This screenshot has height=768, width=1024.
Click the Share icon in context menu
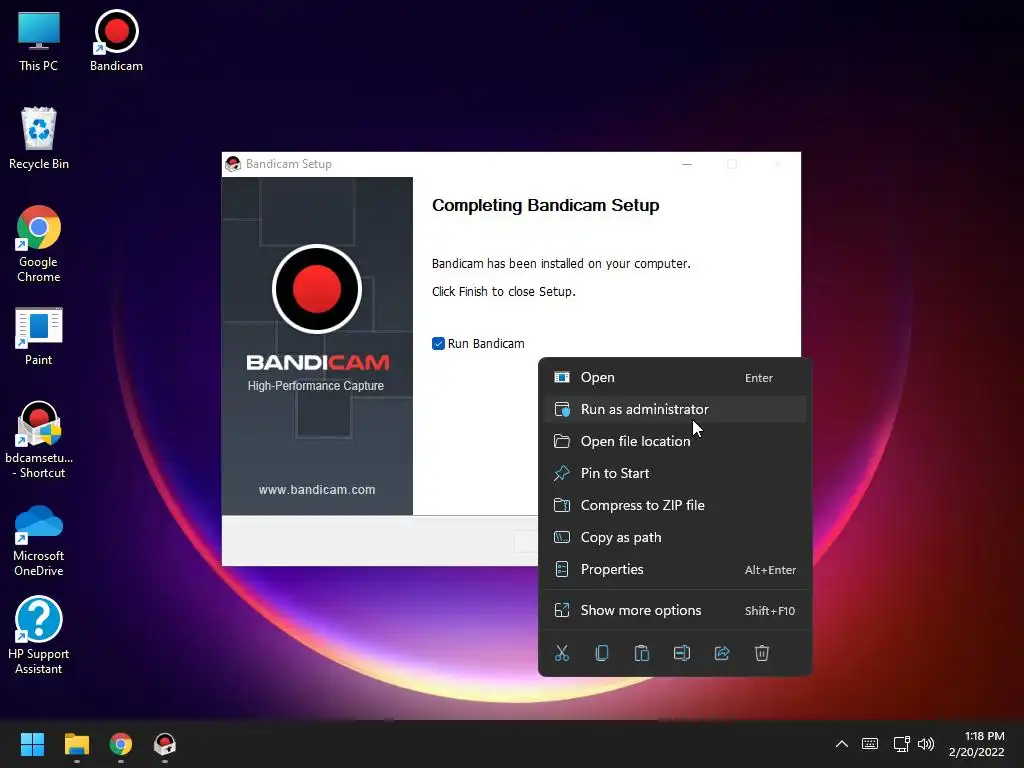point(722,652)
